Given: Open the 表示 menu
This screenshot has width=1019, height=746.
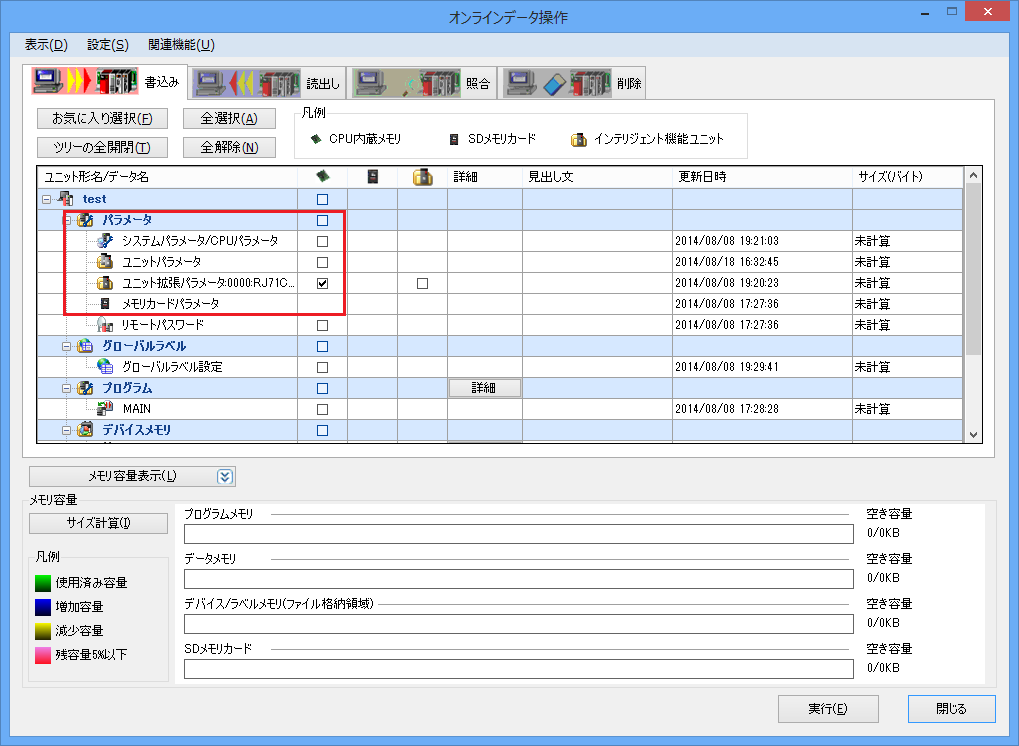Looking at the screenshot, I should [46, 45].
